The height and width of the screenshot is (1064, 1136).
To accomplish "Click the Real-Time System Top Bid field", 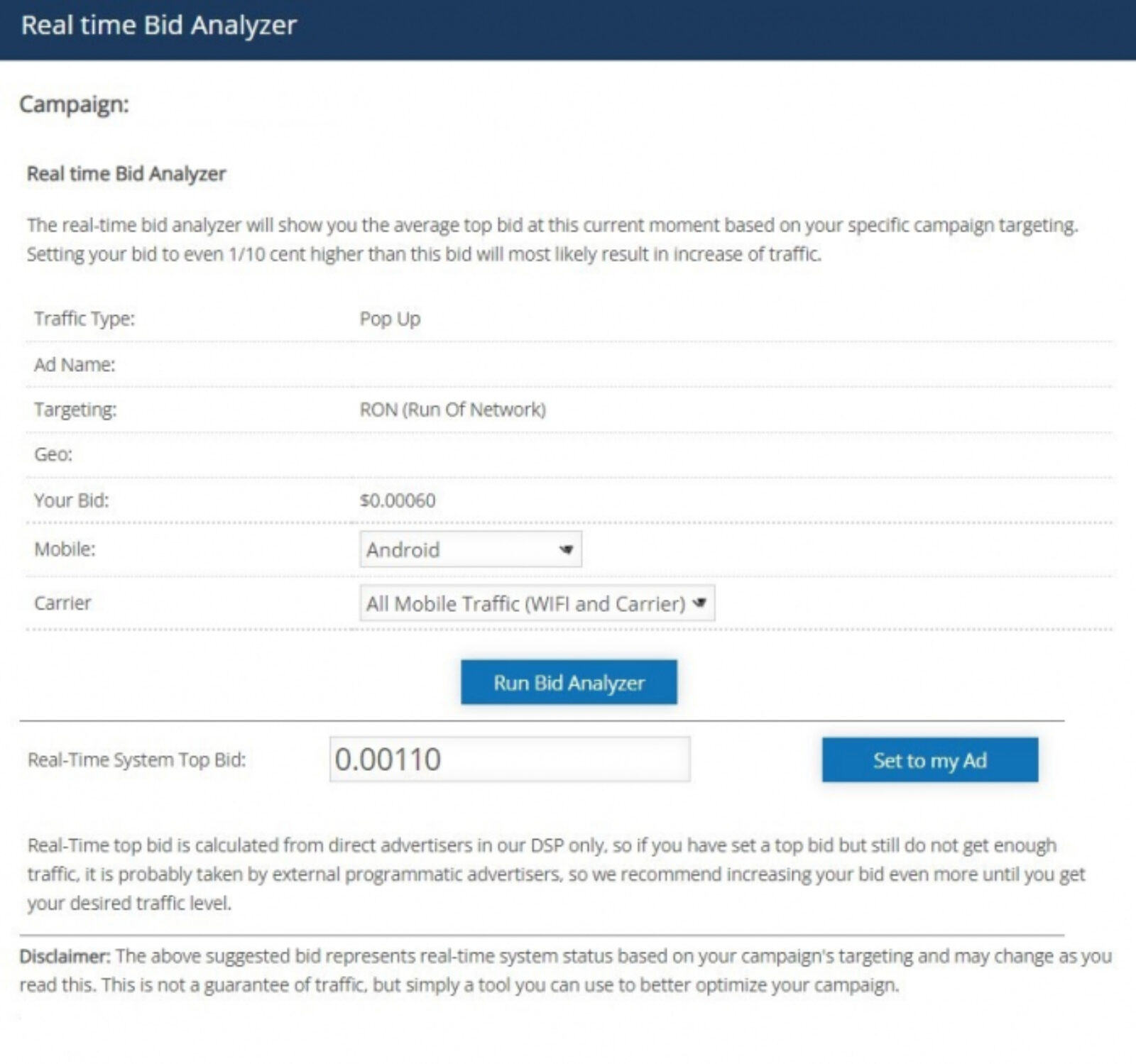I will coord(510,759).
